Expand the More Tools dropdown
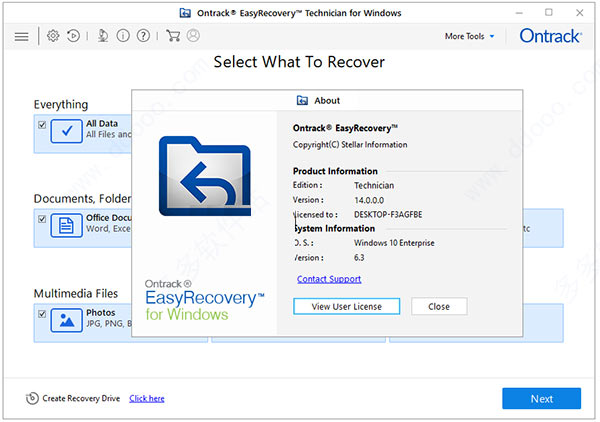The width and height of the screenshot is (600, 422). [469, 36]
